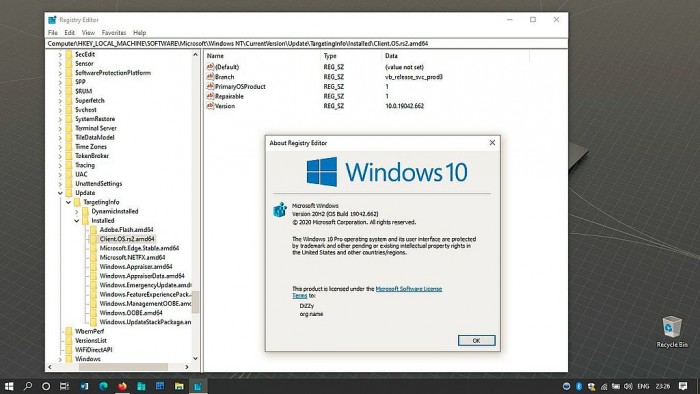Click the Repairable string value icon
The width and height of the screenshot is (700, 394).
click(x=210, y=96)
